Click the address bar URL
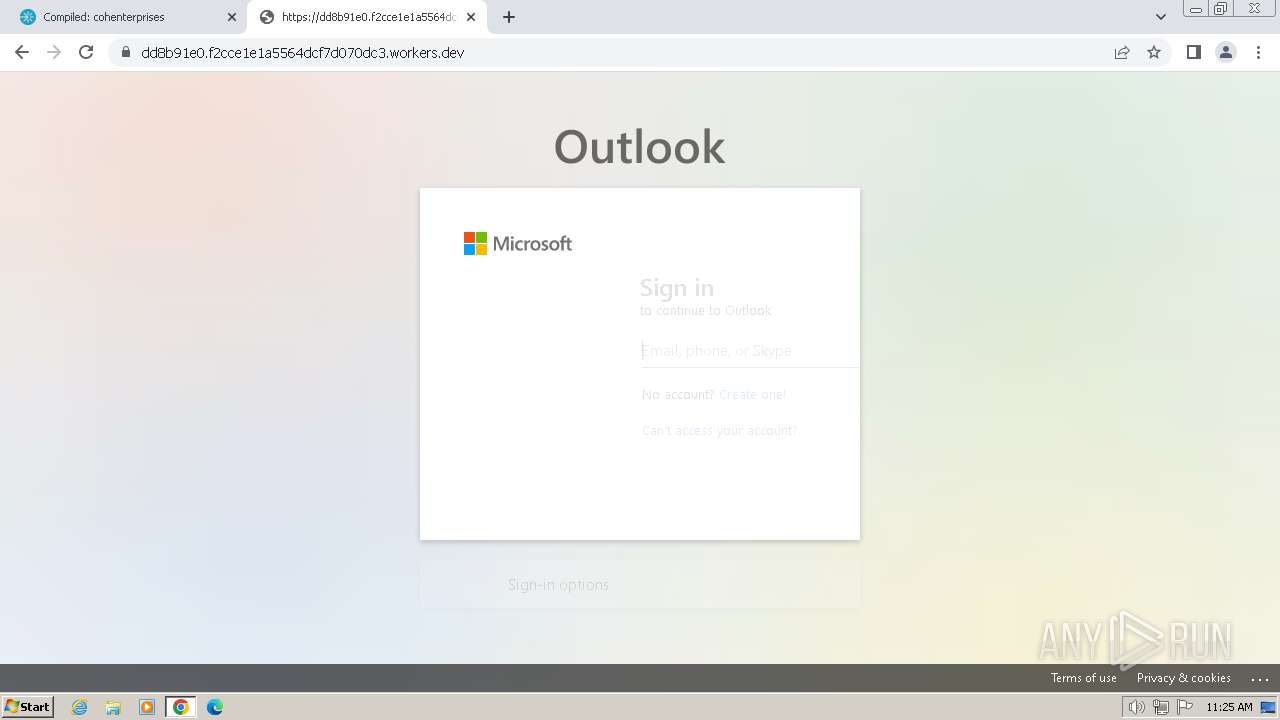Viewport: 1280px width, 720px height. (303, 52)
